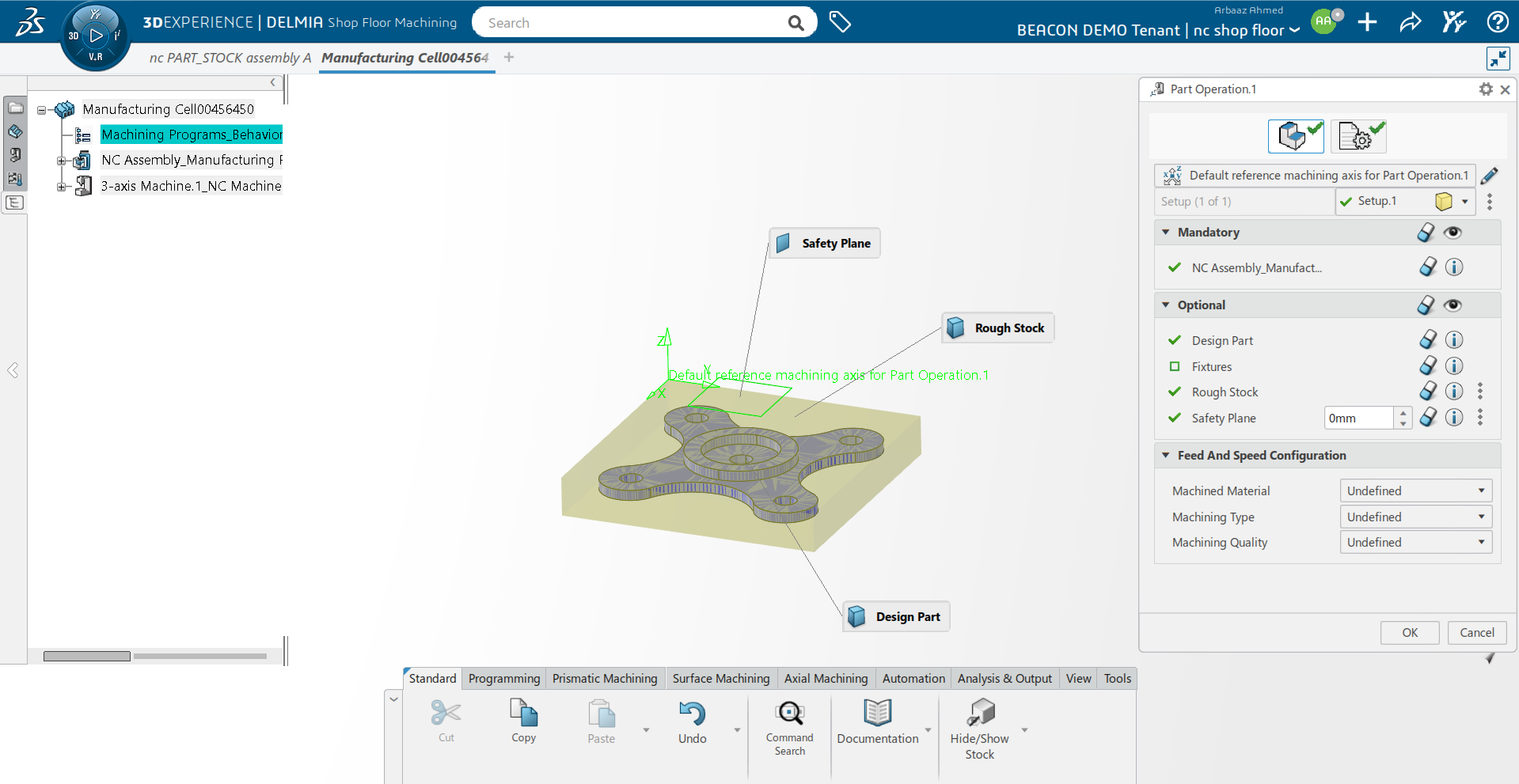The width and height of the screenshot is (1519, 784).
Task: Switch to Axial Machining tab
Action: point(826,679)
